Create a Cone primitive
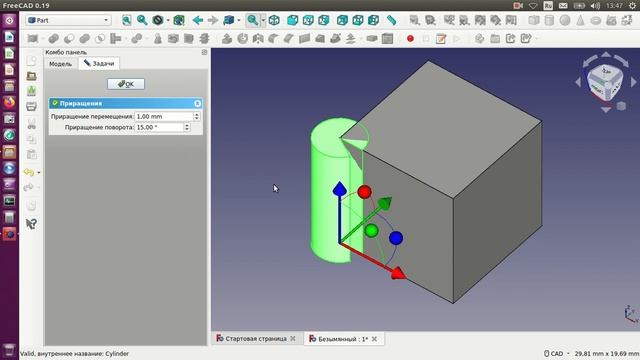This screenshot has height=360, width=640. pos(580,20)
